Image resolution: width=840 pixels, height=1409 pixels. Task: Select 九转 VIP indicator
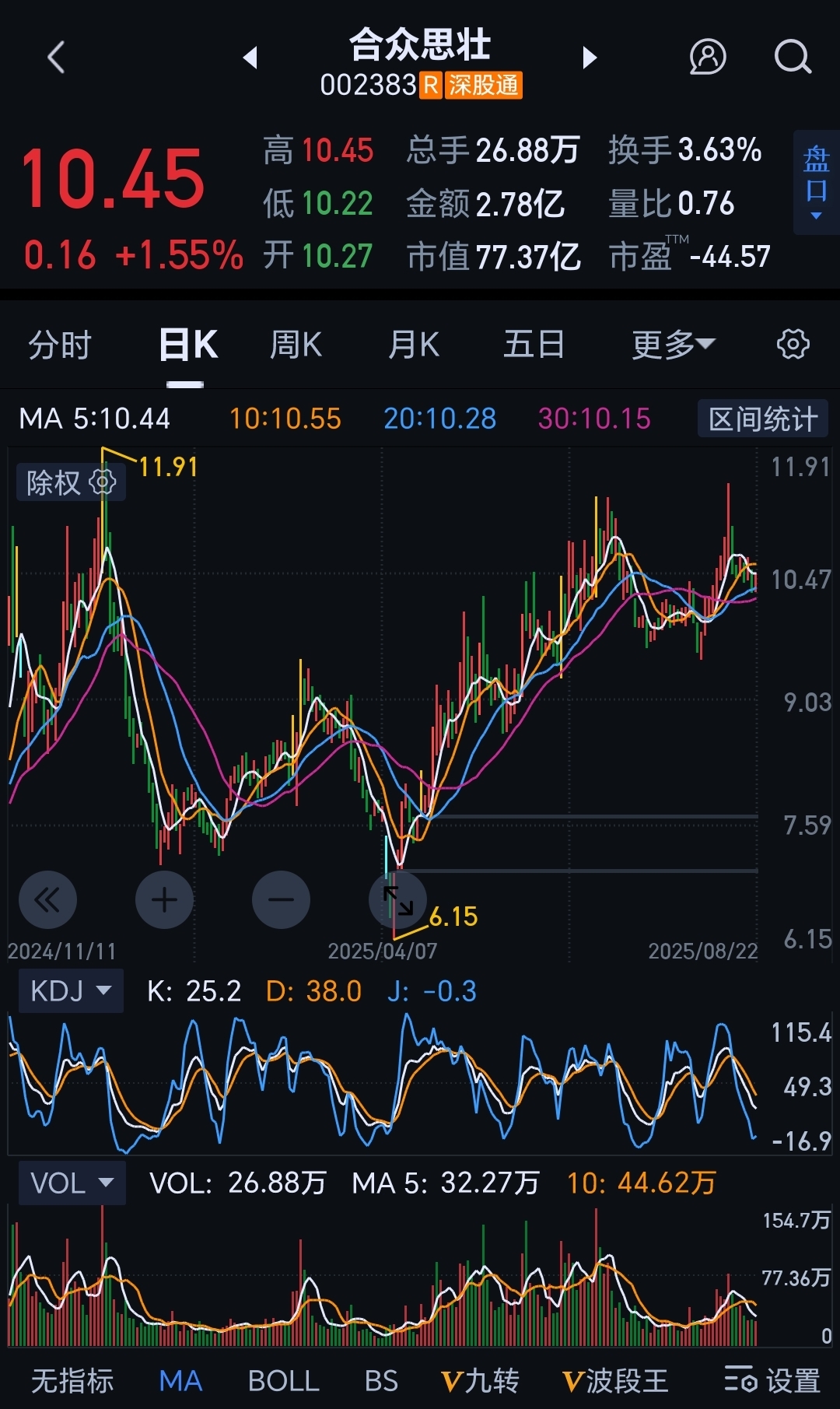(480, 1381)
